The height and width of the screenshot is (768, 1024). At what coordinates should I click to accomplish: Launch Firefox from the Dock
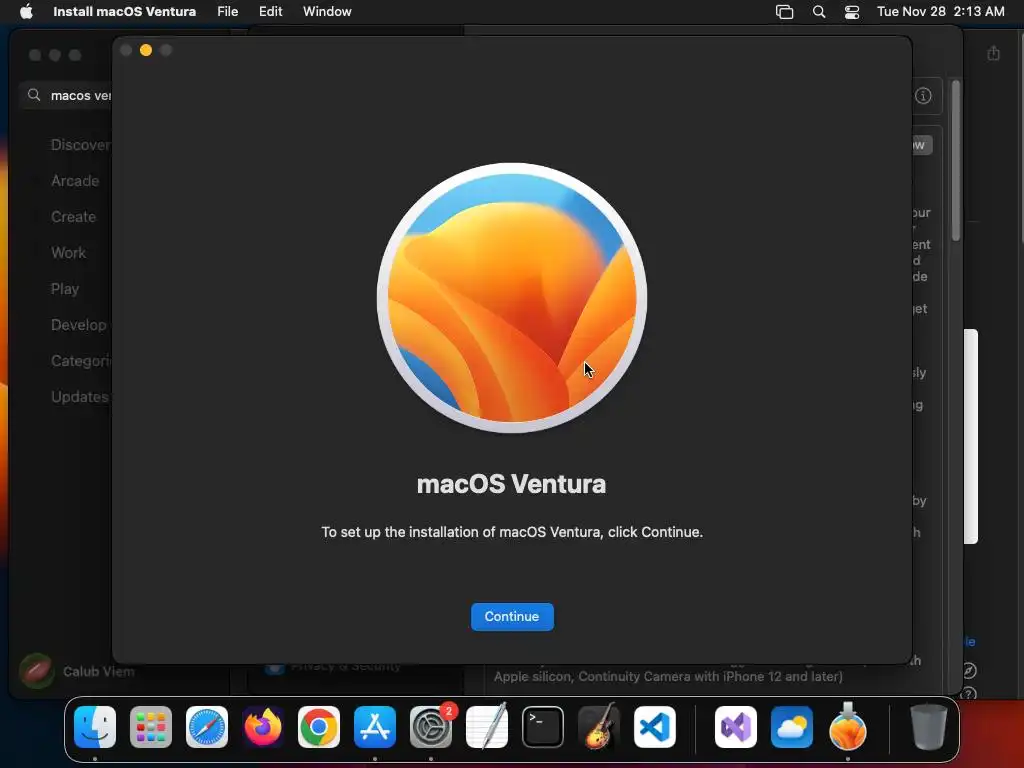(x=263, y=727)
